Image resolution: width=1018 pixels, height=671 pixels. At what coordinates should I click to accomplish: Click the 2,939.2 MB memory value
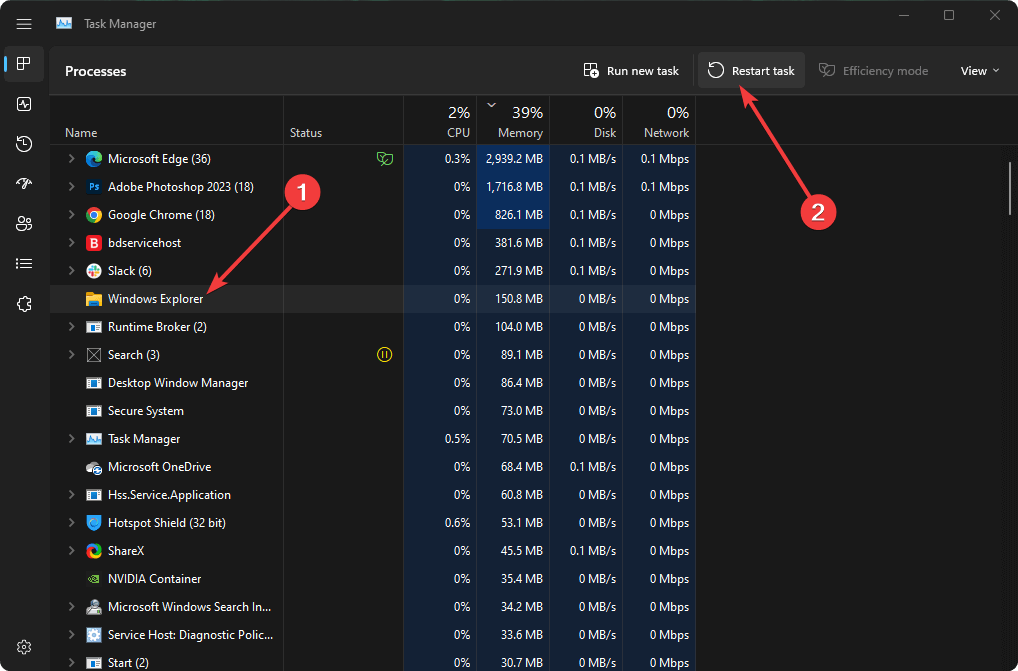click(x=514, y=159)
